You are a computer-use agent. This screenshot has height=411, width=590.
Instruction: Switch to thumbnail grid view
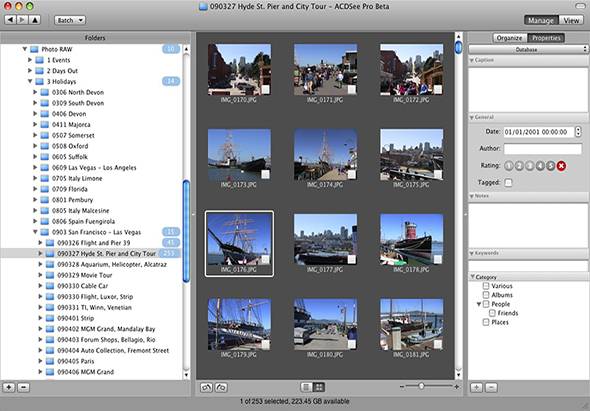pyautogui.click(x=319, y=387)
